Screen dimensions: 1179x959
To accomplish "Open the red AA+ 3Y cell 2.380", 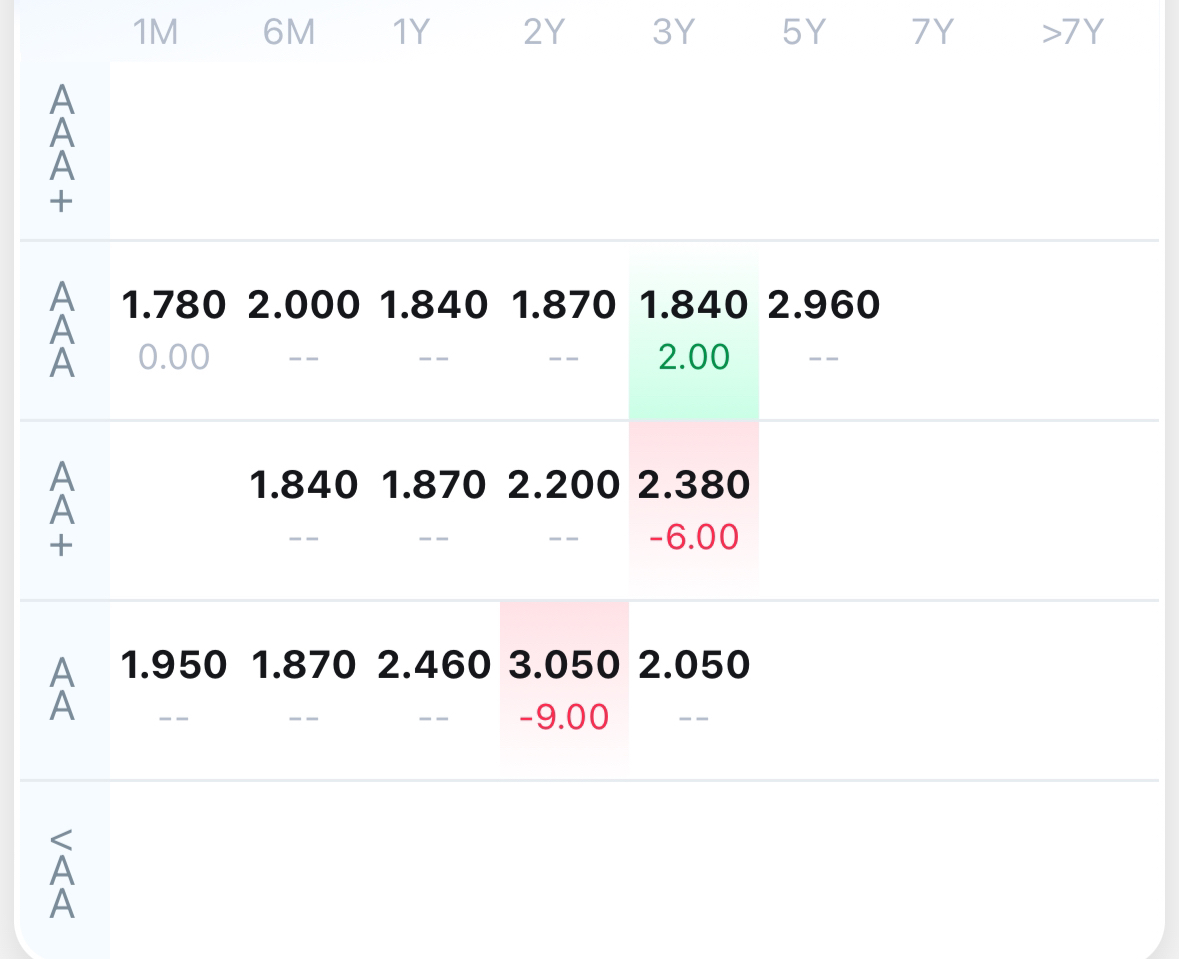I will tap(694, 508).
